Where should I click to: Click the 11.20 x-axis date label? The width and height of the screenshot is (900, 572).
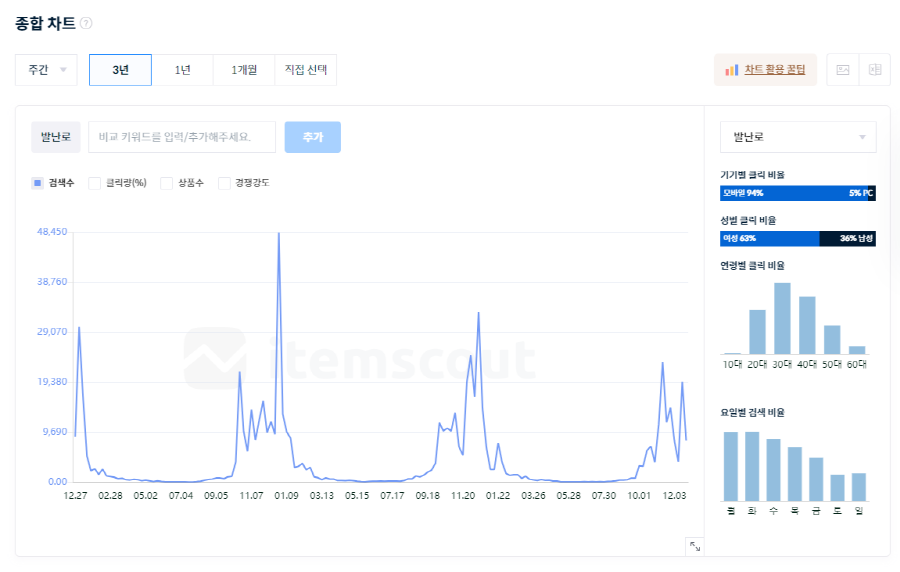pos(463,496)
